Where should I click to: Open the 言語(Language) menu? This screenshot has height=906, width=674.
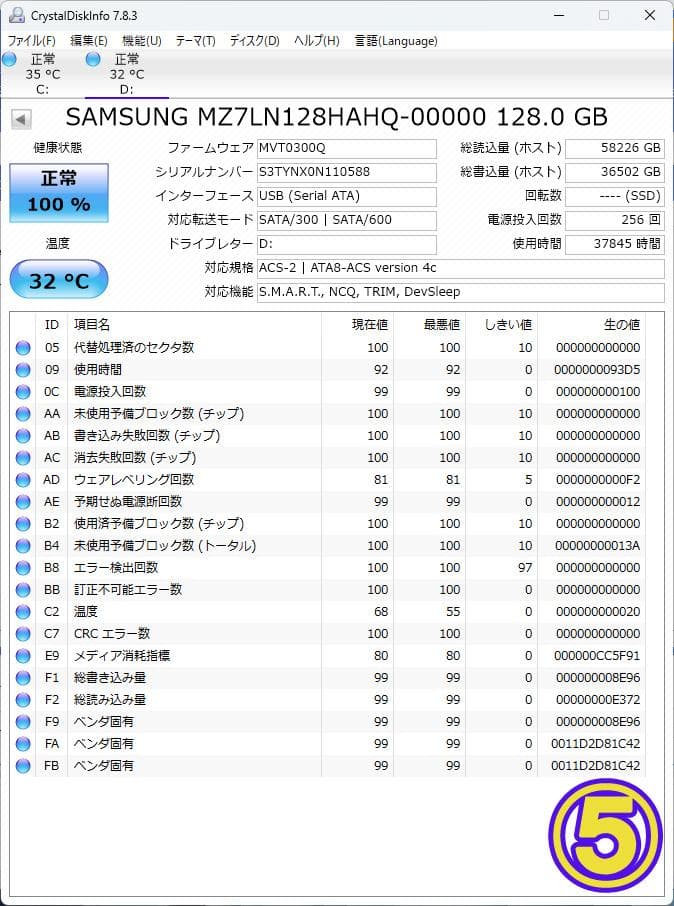click(x=396, y=41)
